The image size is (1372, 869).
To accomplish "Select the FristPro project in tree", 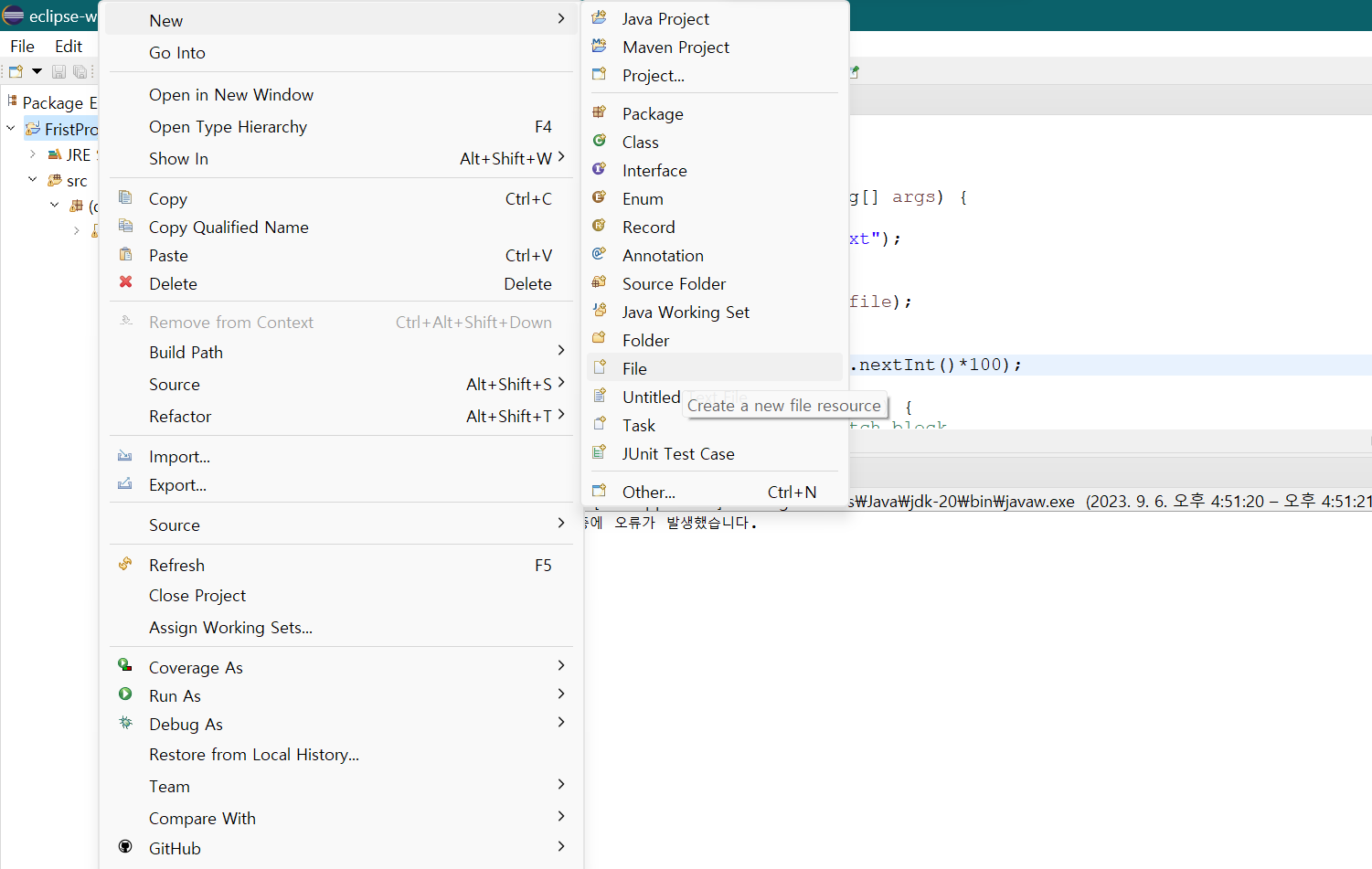I will tap(62, 129).
